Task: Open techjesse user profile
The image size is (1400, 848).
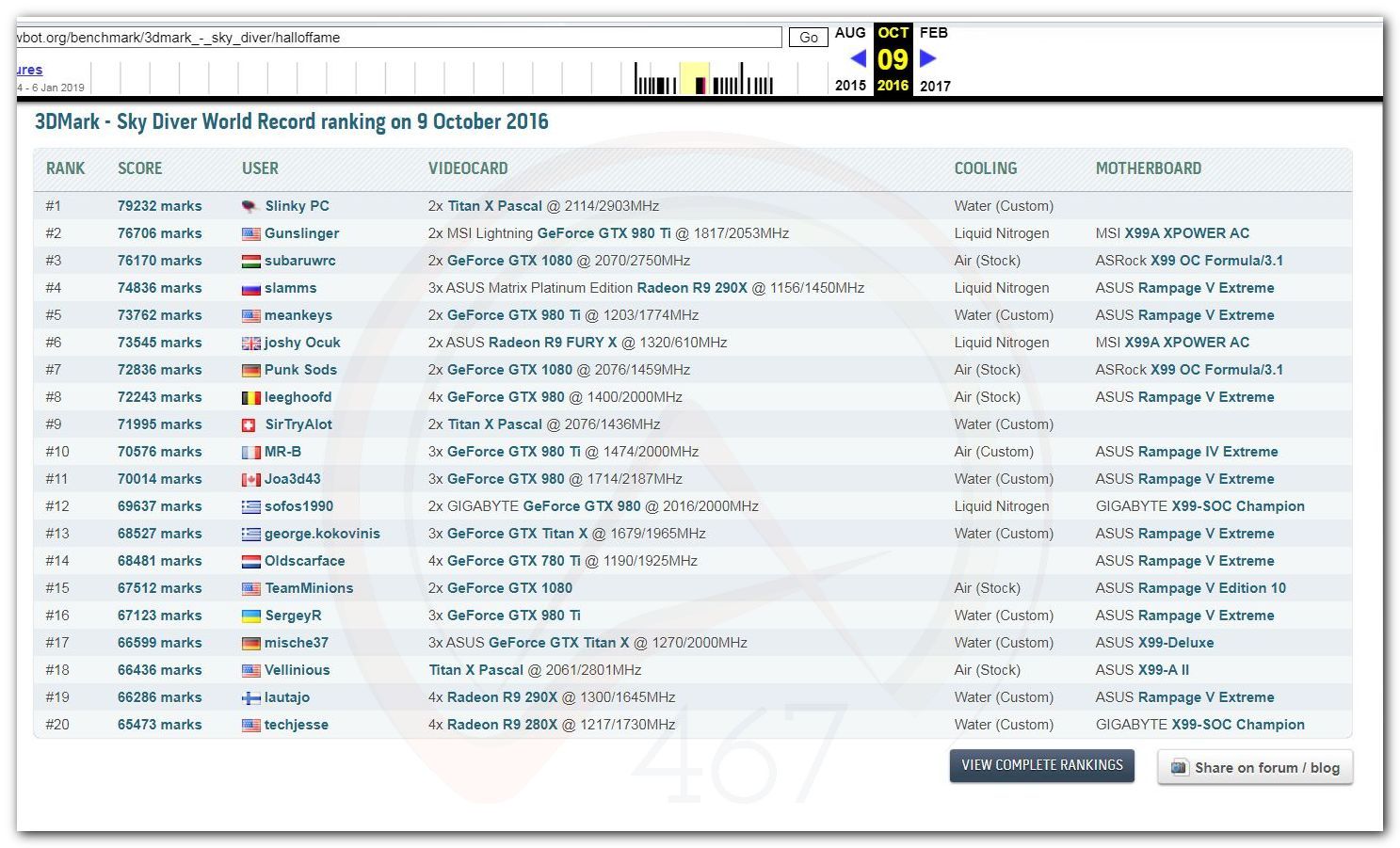Action: point(297,725)
